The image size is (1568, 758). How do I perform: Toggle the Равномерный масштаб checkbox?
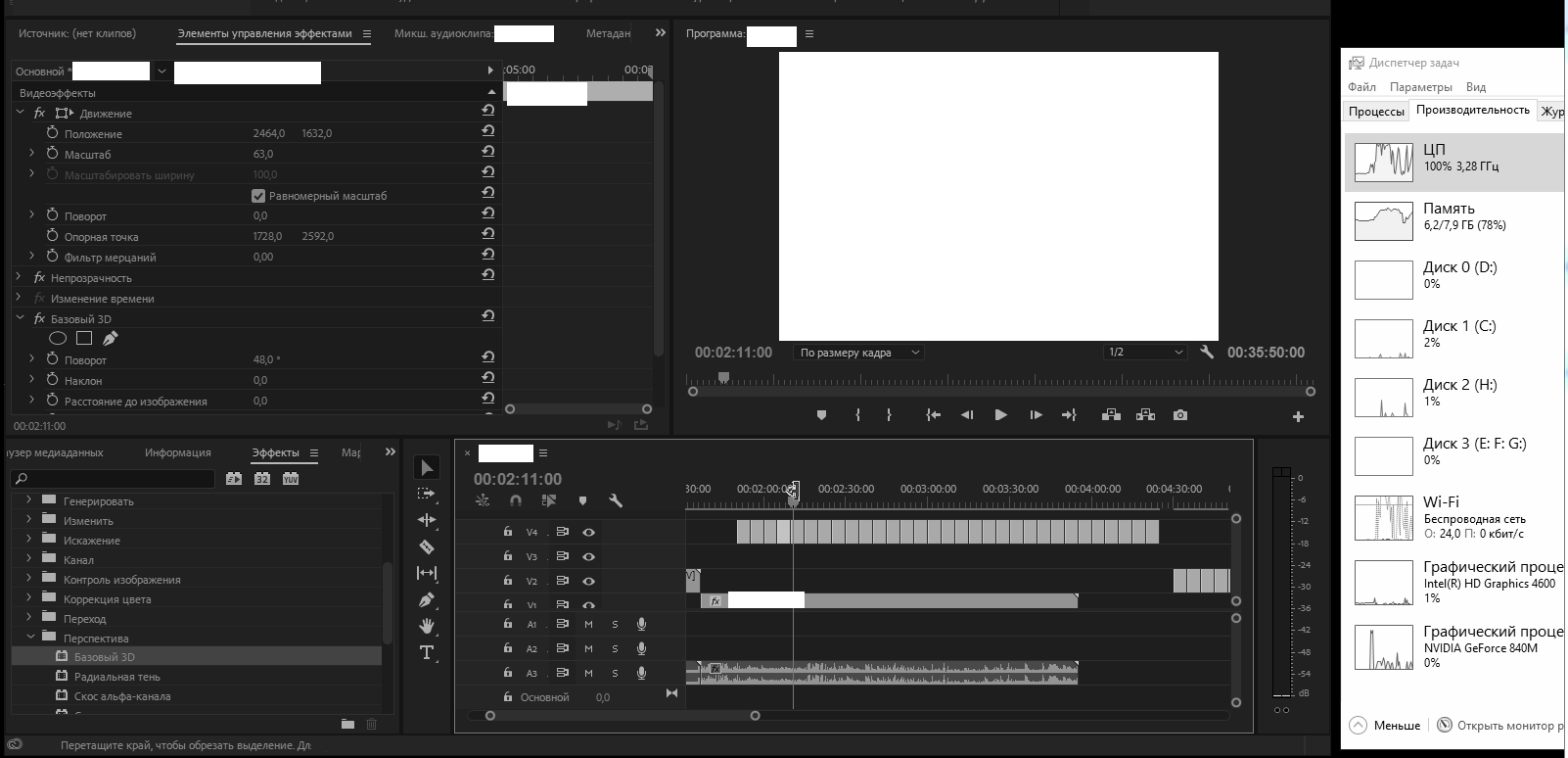tap(258, 196)
